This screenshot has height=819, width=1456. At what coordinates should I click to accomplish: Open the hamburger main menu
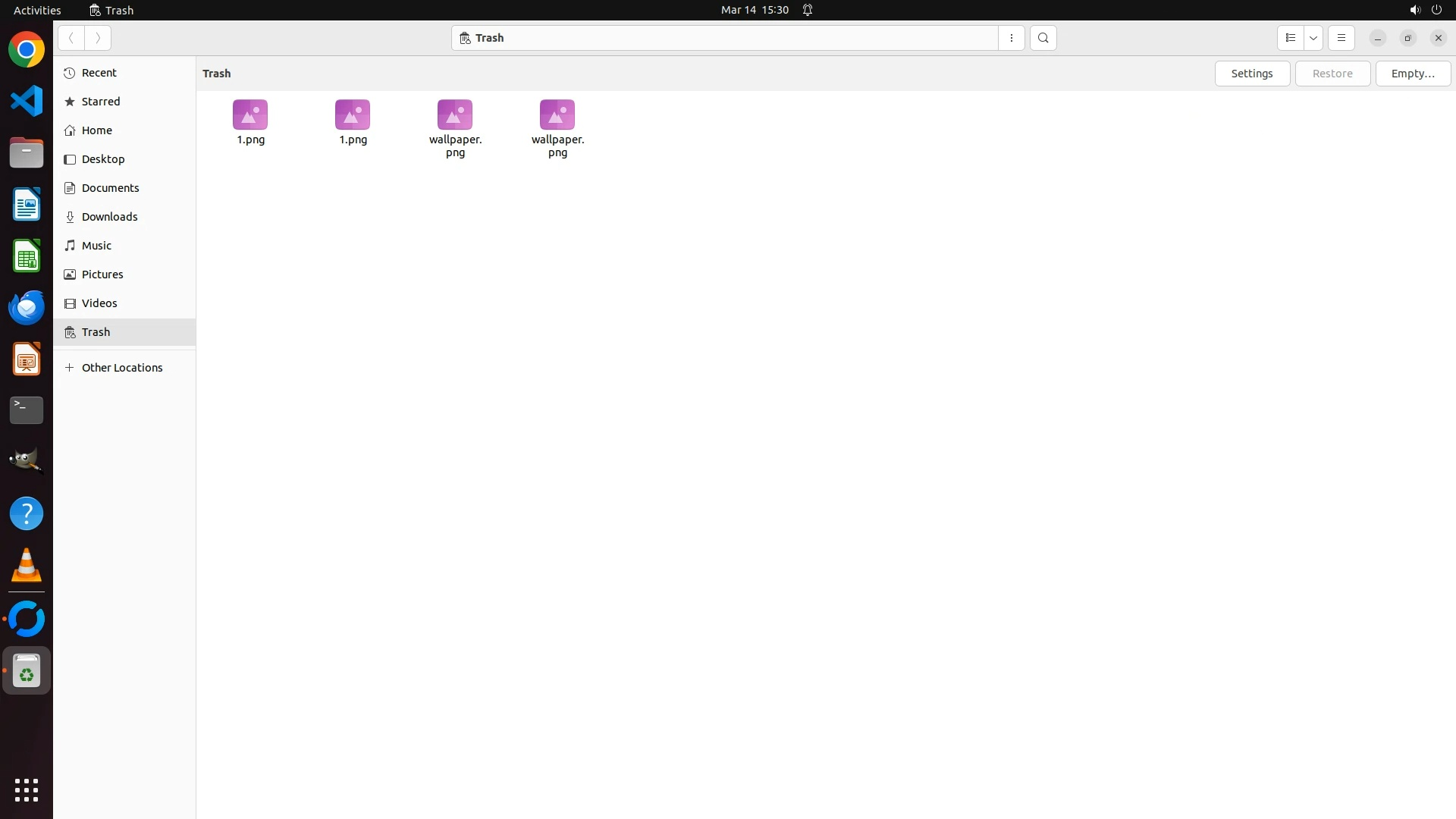[x=1341, y=38]
